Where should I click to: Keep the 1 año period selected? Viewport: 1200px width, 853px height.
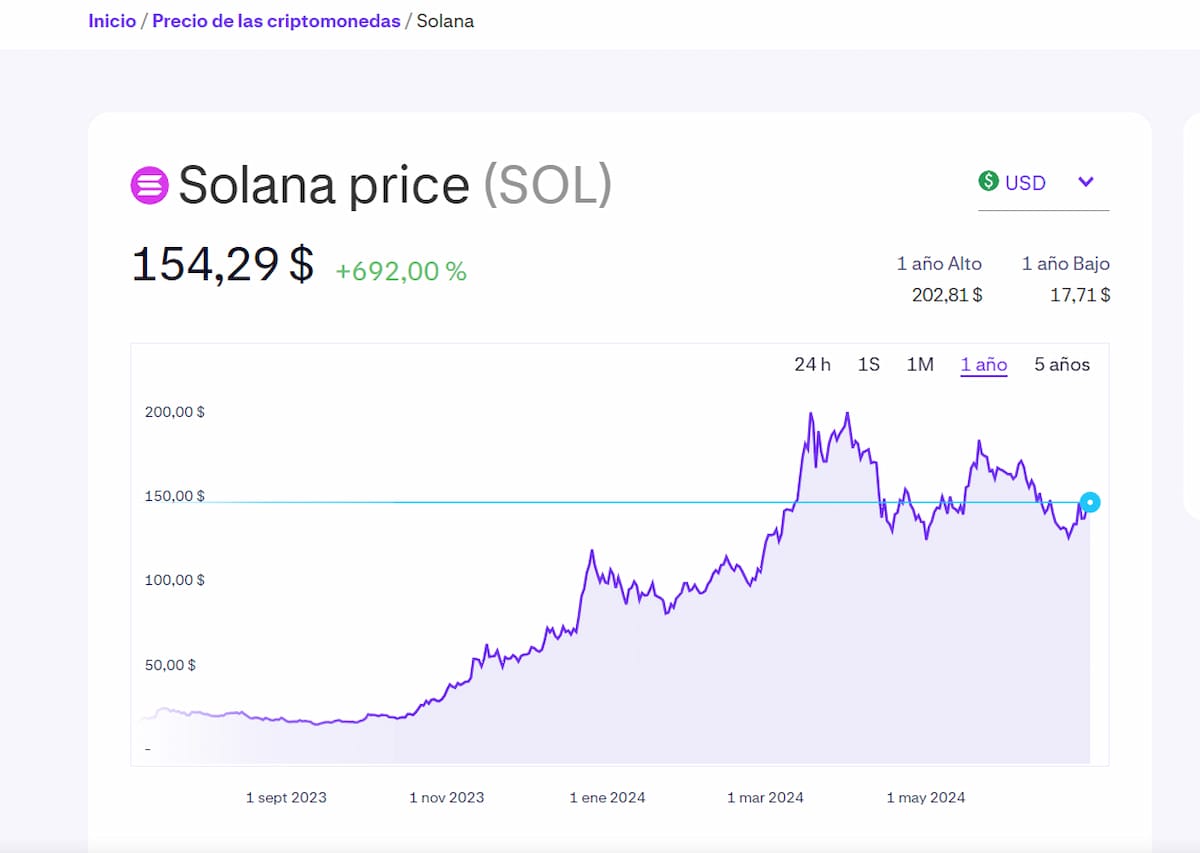(x=983, y=364)
